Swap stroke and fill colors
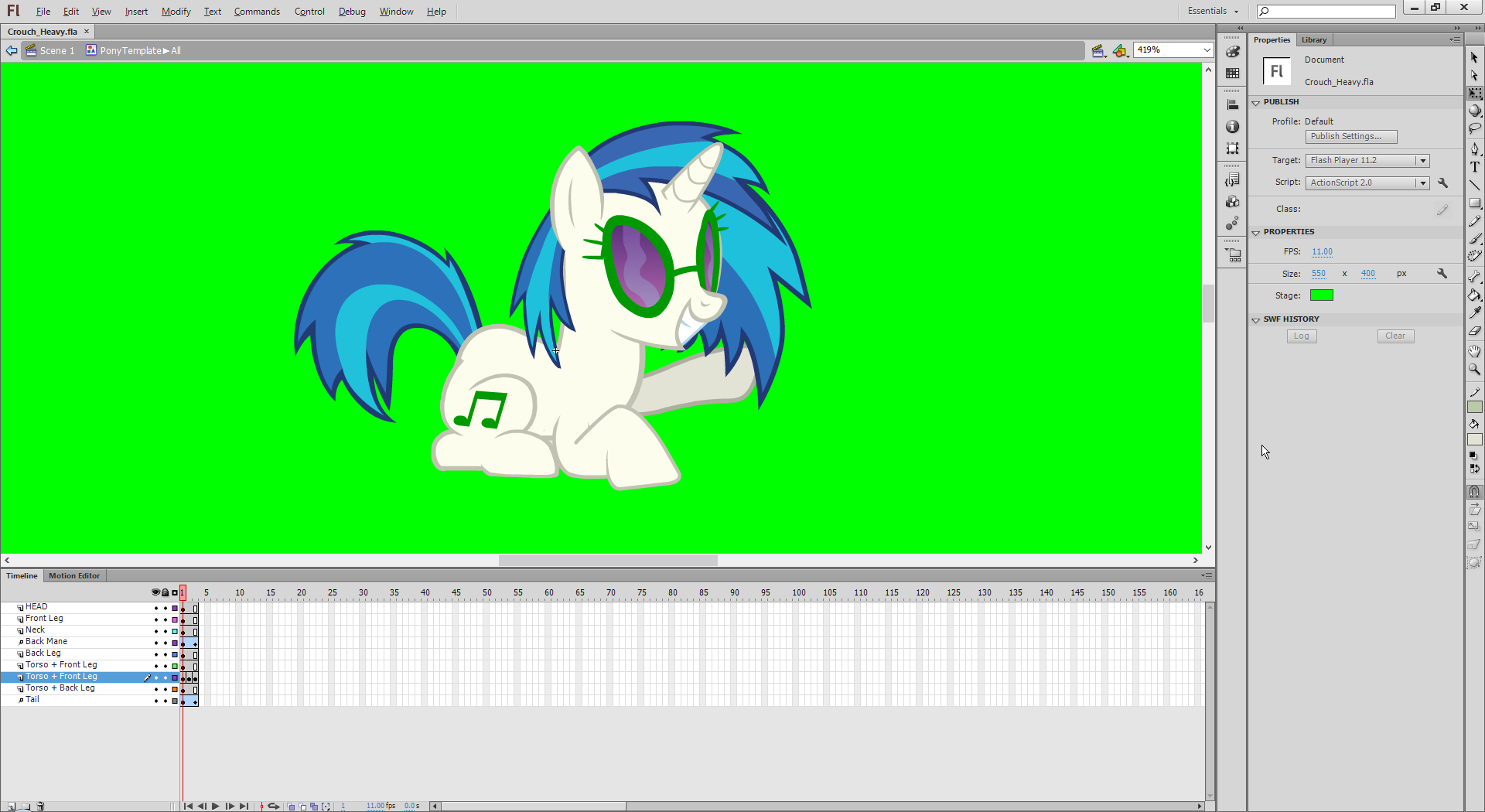Viewport: 1485px width, 812px height. pyautogui.click(x=1475, y=469)
